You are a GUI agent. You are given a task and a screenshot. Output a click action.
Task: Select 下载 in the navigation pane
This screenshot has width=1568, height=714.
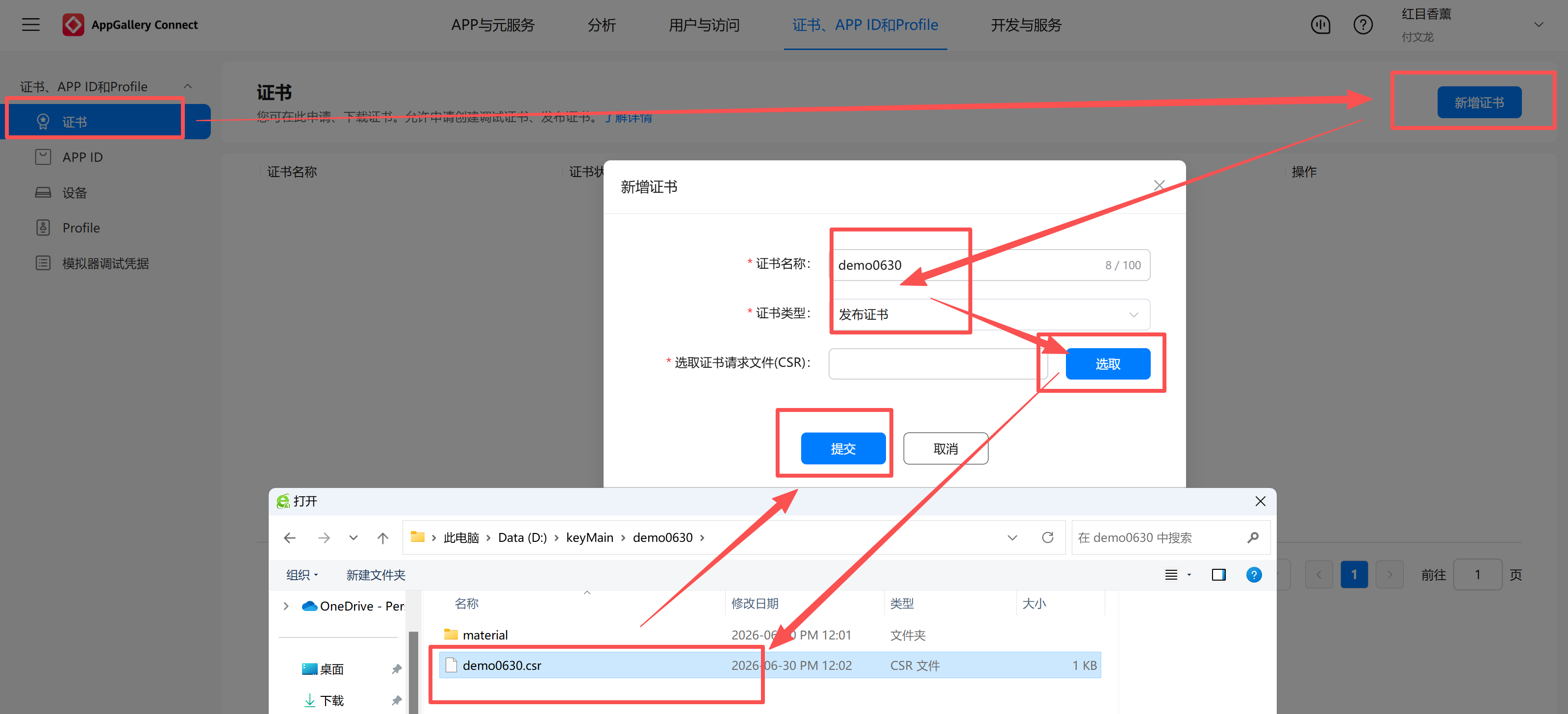tap(325, 700)
